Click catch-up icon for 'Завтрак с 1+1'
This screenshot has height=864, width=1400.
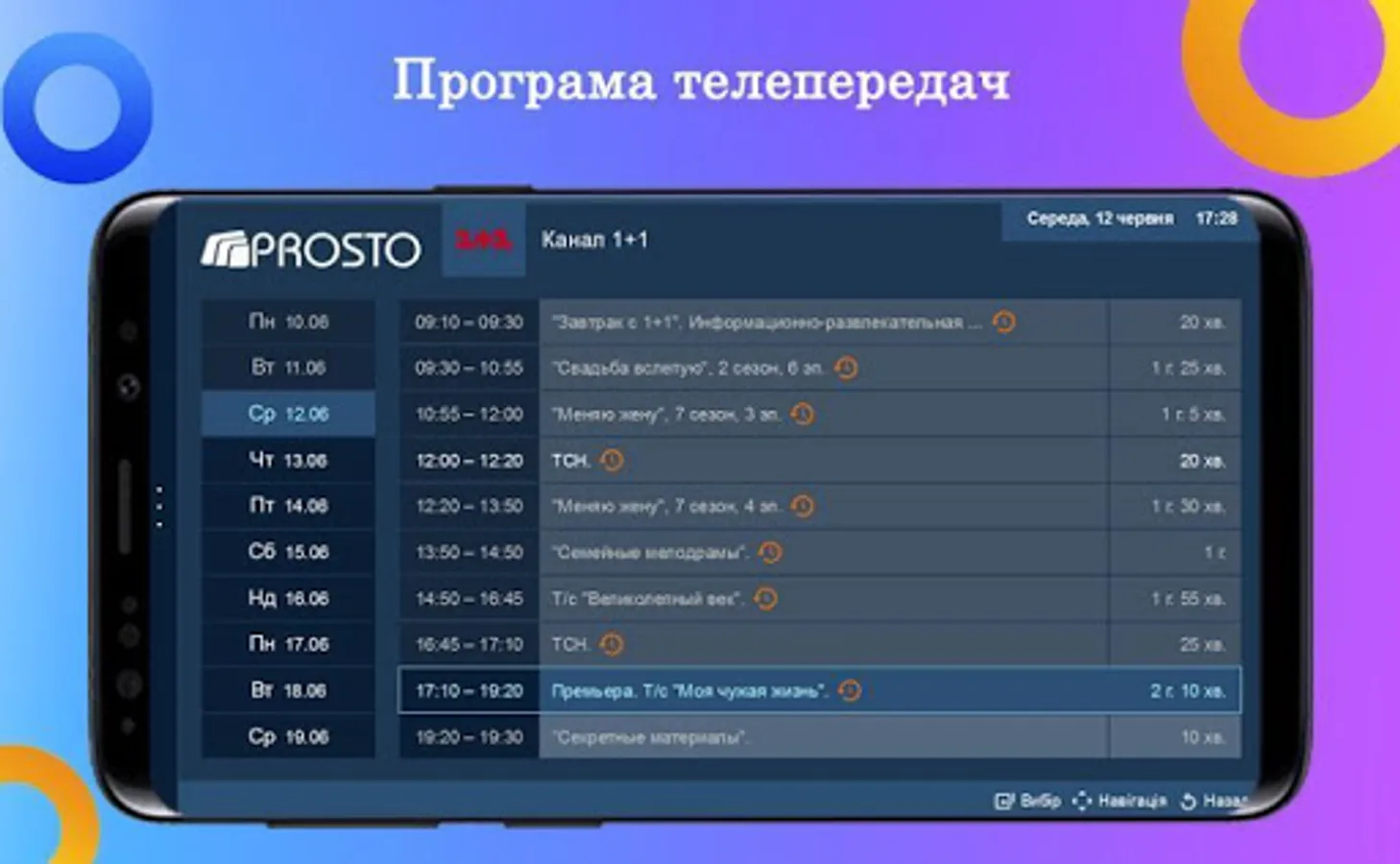point(1004,322)
